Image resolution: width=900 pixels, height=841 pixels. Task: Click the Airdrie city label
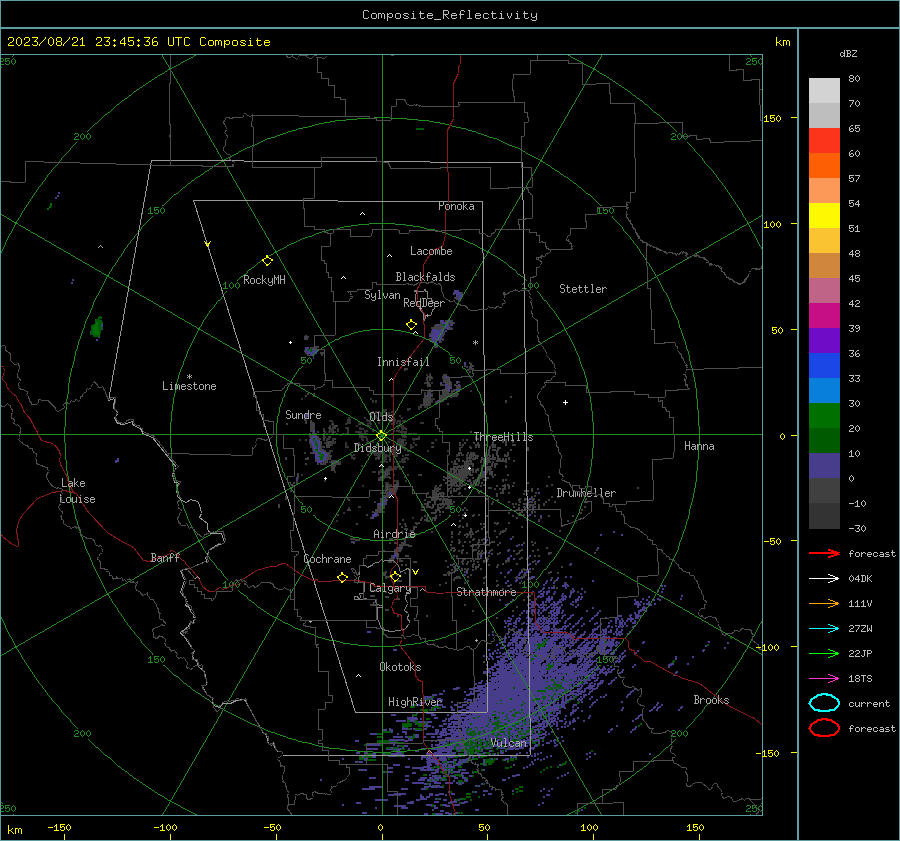[x=394, y=534]
